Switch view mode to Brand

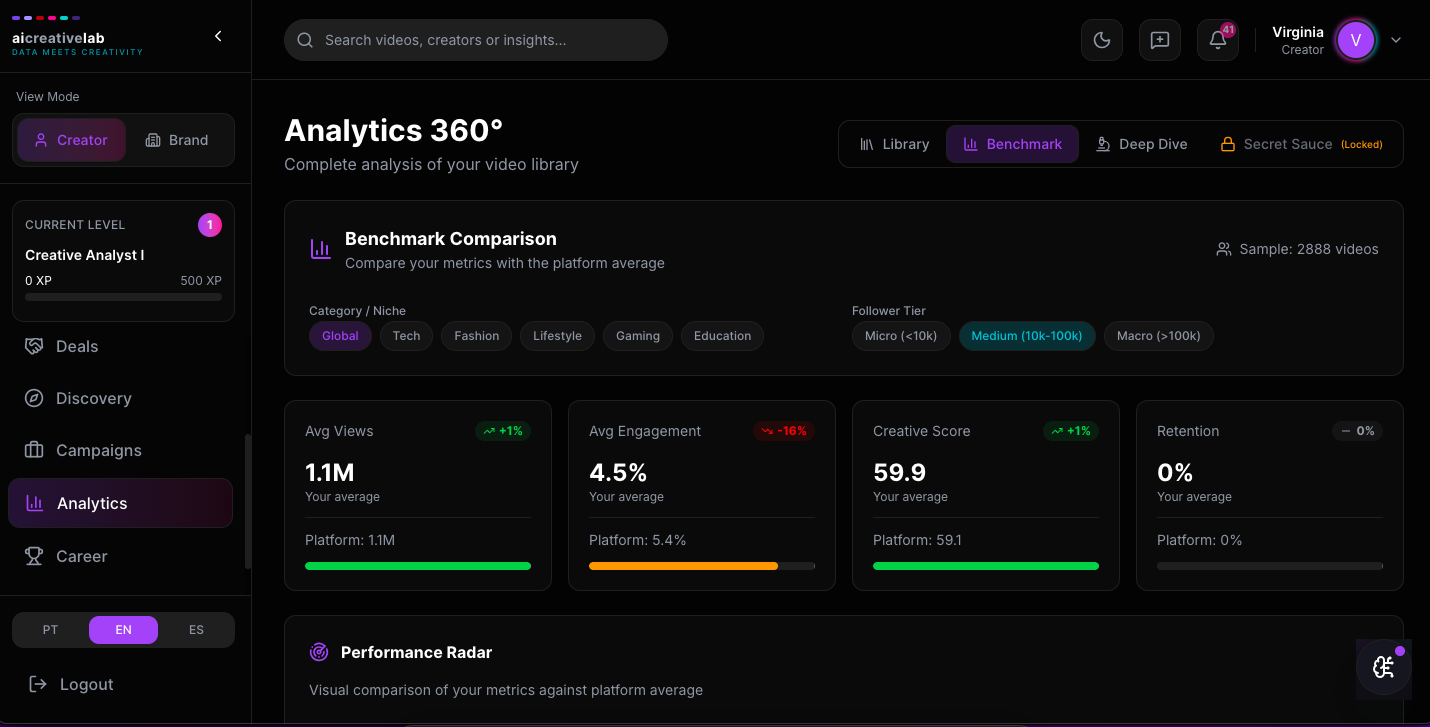pyautogui.click(x=177, y=140)
